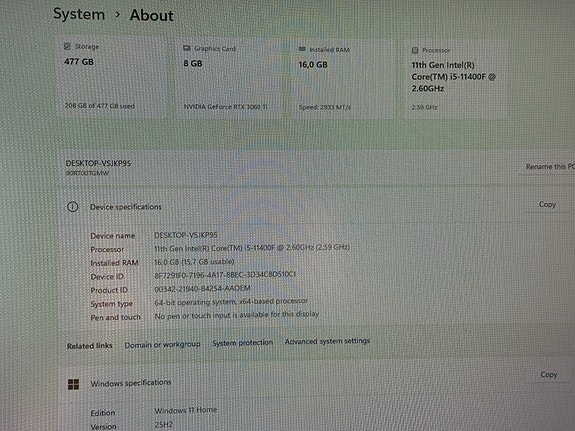
Task: Open Domain or workgroup link
Action: tap(162, 345)
